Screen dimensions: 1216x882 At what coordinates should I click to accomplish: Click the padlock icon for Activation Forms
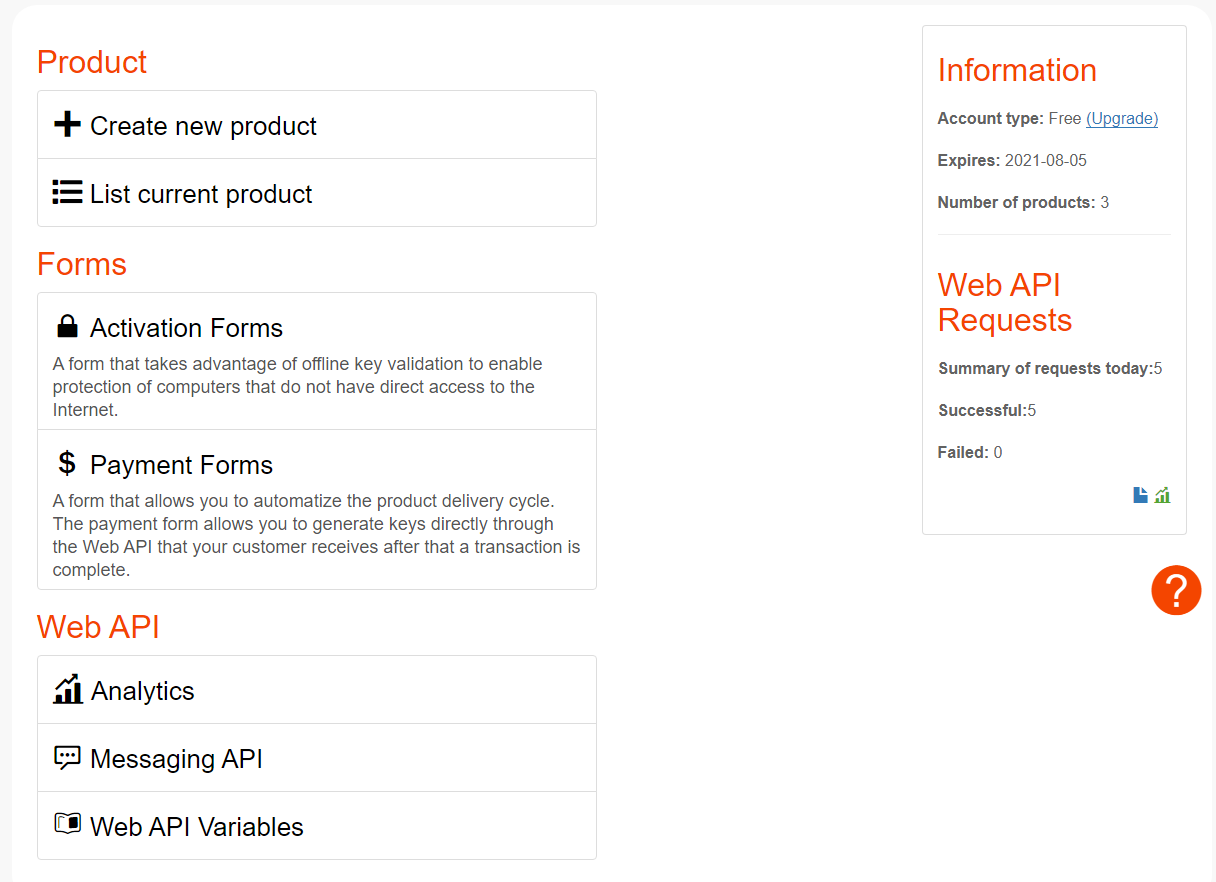coord(67,327)
